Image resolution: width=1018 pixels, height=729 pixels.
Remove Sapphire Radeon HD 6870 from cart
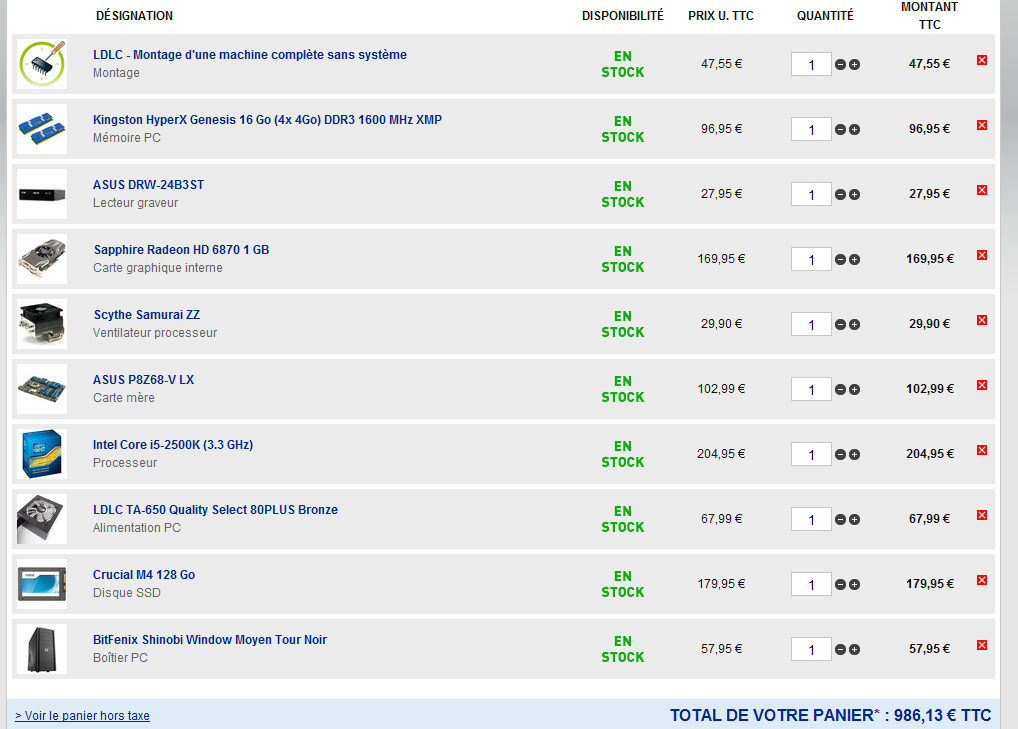982,255
